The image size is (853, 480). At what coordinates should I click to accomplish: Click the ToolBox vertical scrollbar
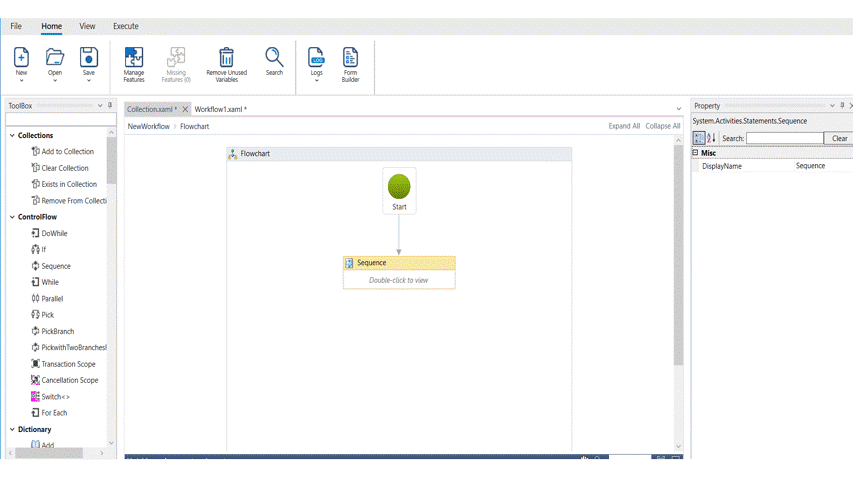point(111,160)
